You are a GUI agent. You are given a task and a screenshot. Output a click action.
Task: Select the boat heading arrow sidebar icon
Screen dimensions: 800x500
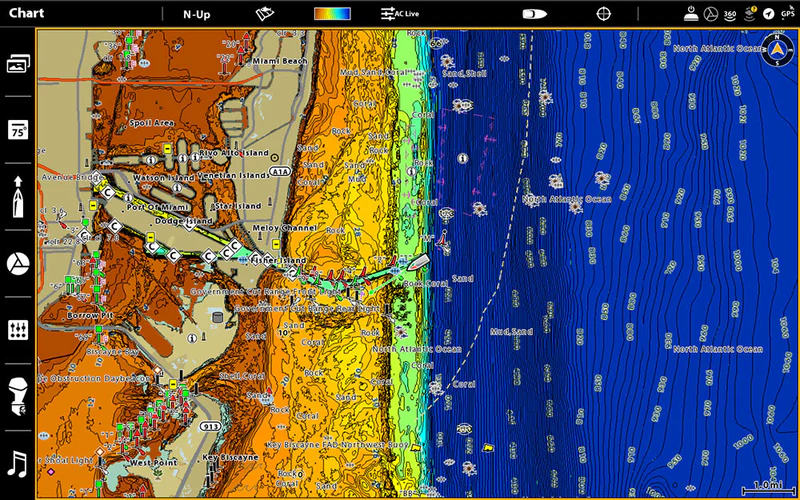(x=17, y=196)
